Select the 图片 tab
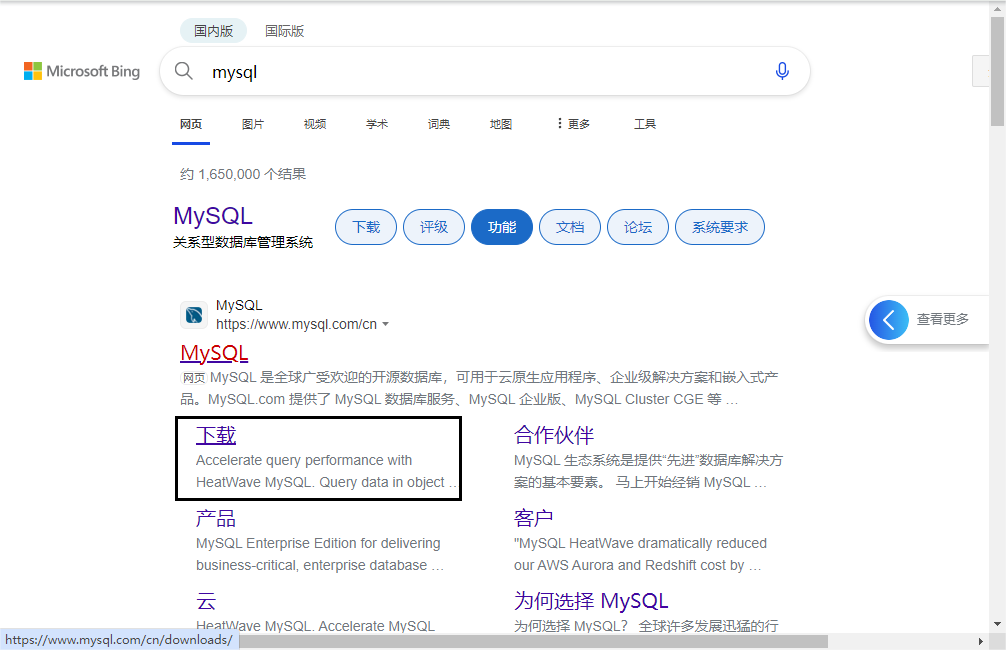The width and height of the screenshot is (1006, 650). coord(253,124)
